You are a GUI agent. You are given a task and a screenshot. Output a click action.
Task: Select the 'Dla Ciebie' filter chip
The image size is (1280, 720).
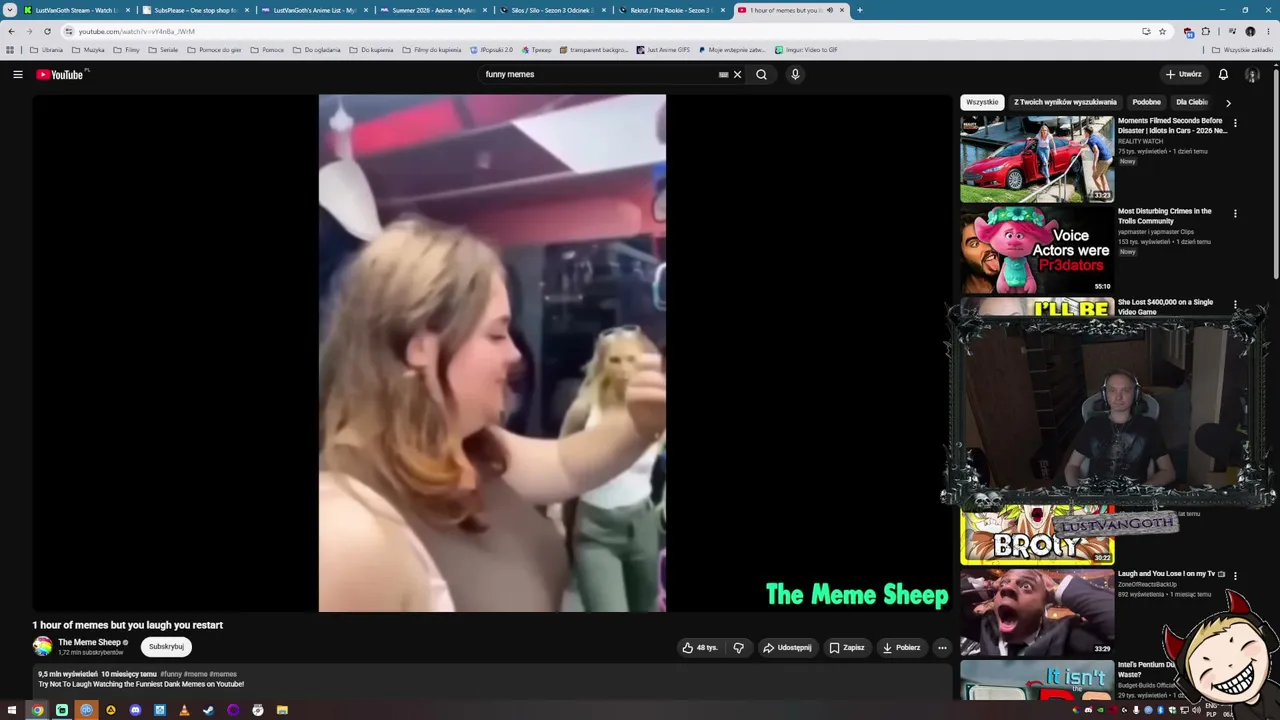click(x=1192, y=102)
